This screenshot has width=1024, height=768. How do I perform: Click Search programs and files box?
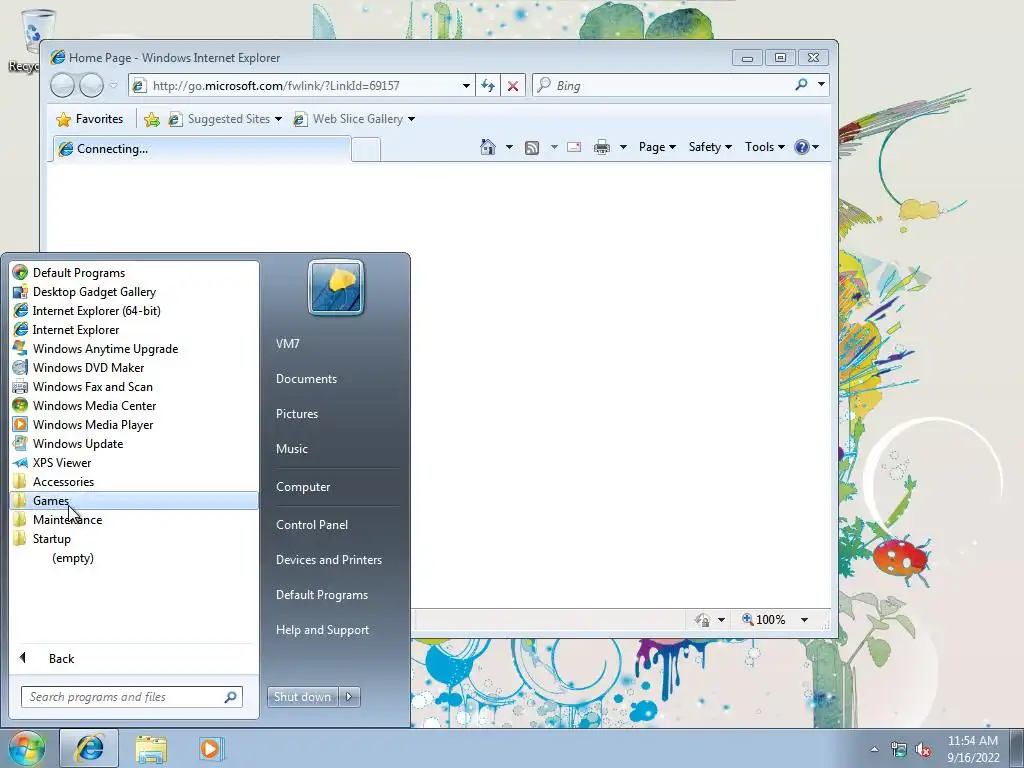click(x=131, y=697)
